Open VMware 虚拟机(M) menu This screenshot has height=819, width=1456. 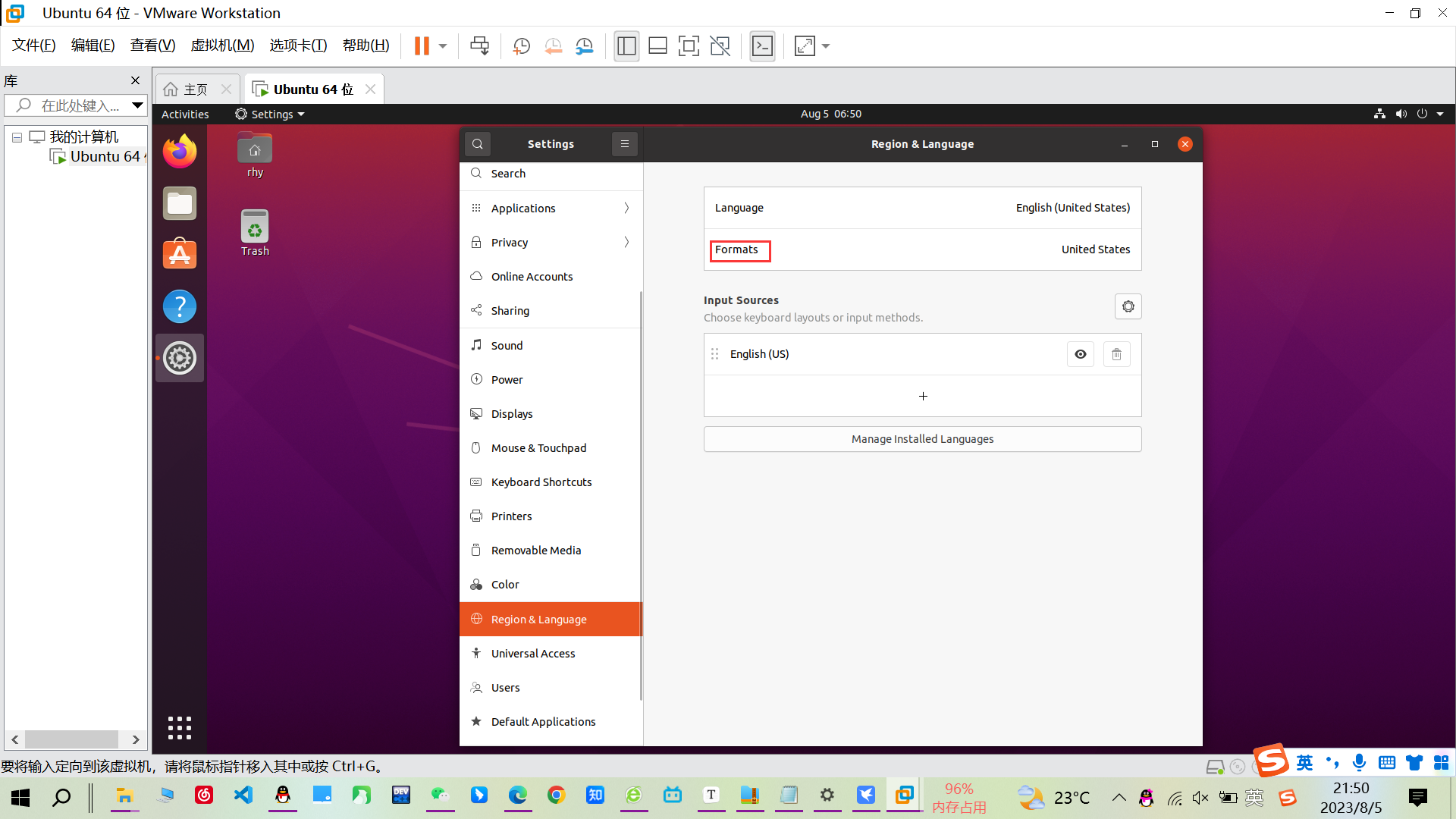coord(222,45)
